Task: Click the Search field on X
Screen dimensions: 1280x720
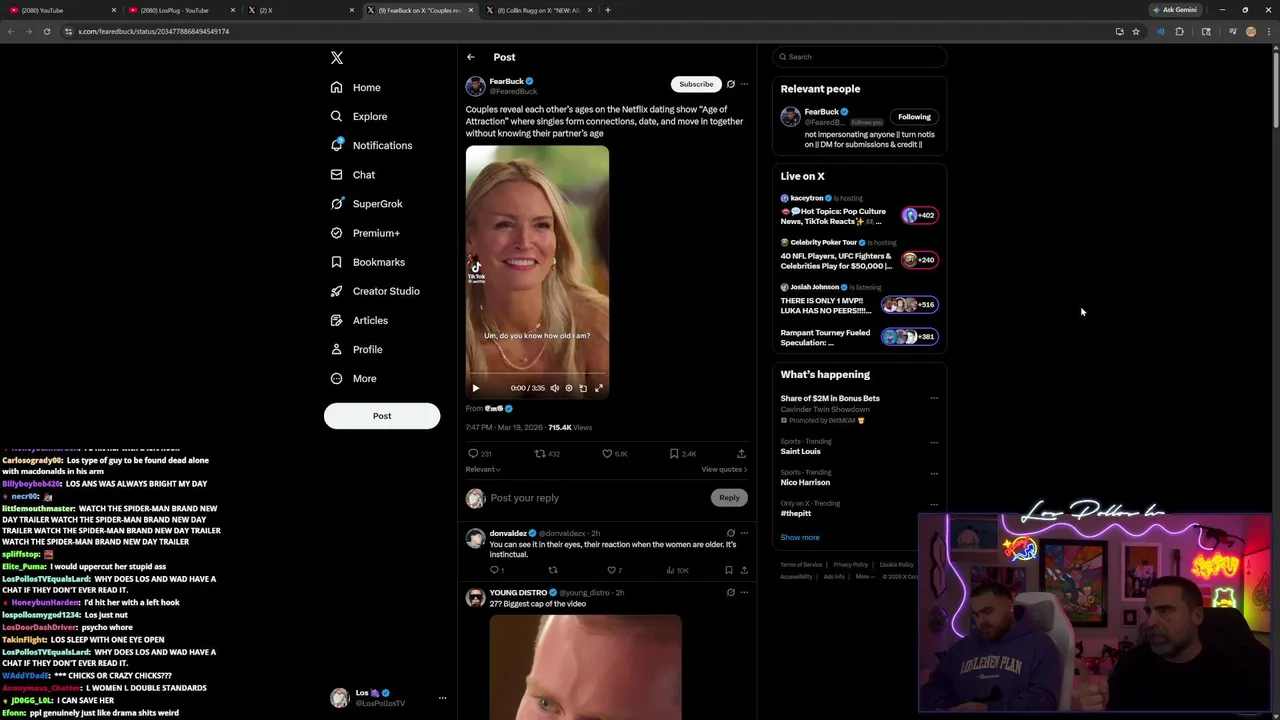Action: click(859, 57)
